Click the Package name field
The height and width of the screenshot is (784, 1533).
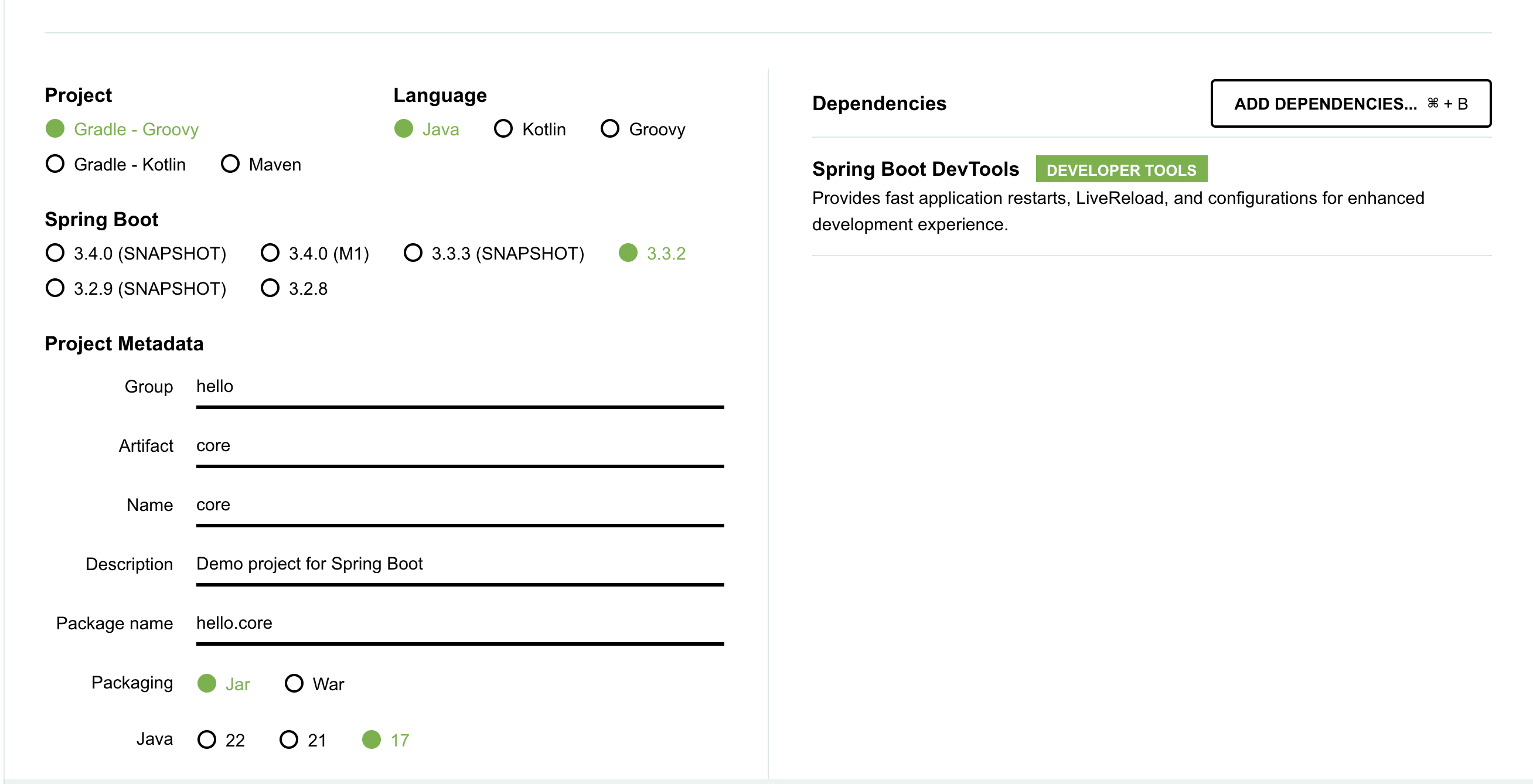[459, 623]
